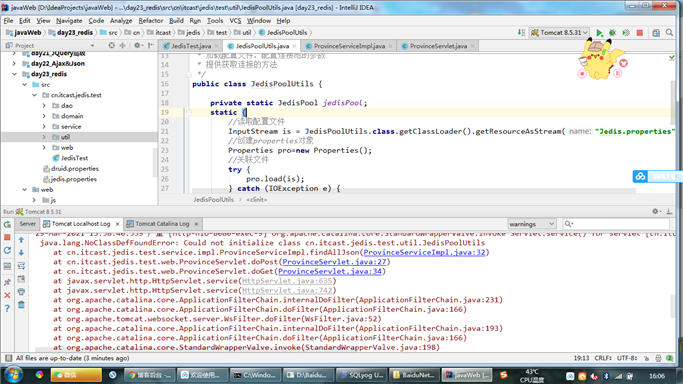
Task: Jump down the stack trace arrow
Action: 21,253
